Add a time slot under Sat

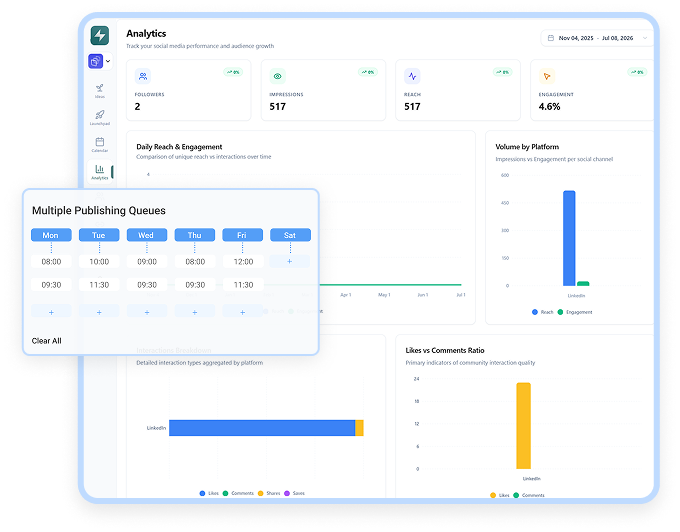(290, 261)
